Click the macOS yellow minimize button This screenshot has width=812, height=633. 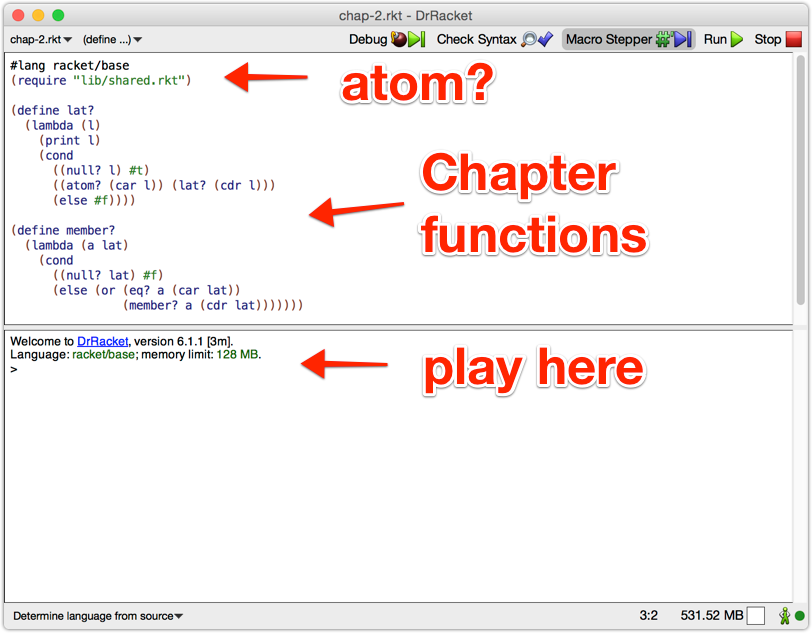click(38, 16)
